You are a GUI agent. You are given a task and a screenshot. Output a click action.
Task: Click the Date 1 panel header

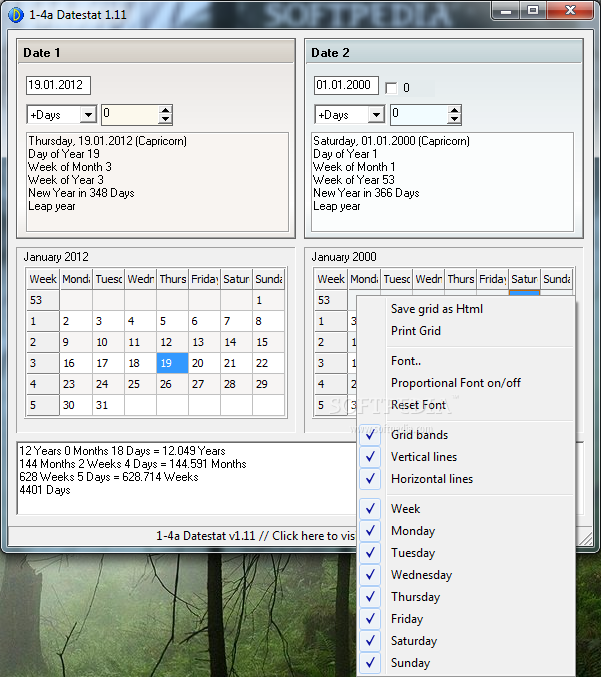(x=155, y=53)
